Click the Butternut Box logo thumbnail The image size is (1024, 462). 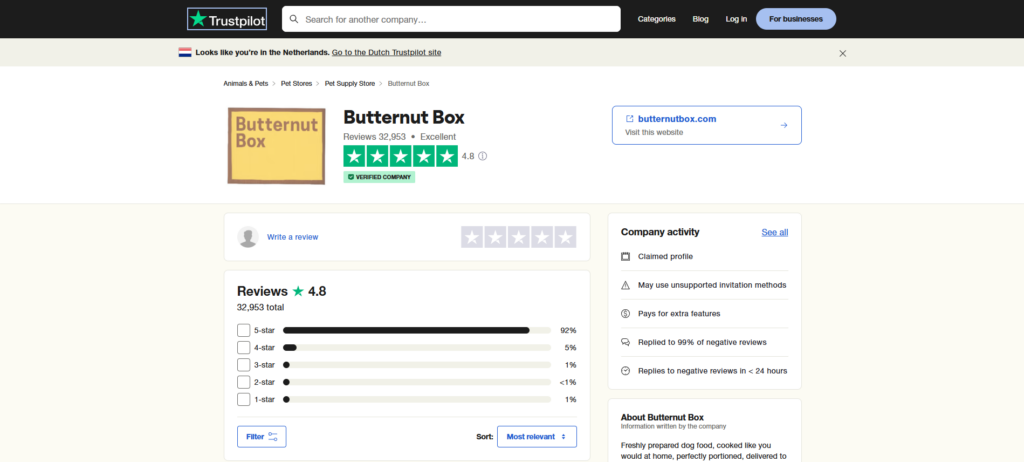coord(276,146)
